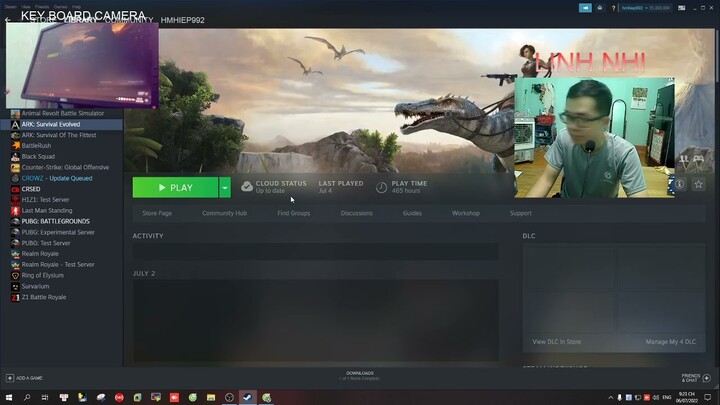This screenshot has height=405, width=720.
Task: Click the plus icon next to Add a Game
Action: [x=10, y=378]
